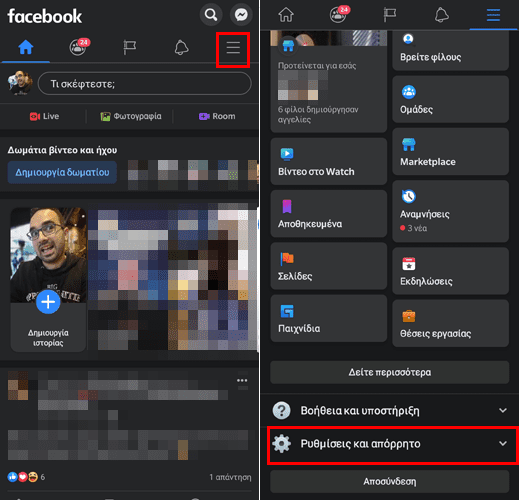Open Σελίδες pages shortcut
Viewport: 519px width, 500px height.
pyautogui.click(x=329, y=266)
